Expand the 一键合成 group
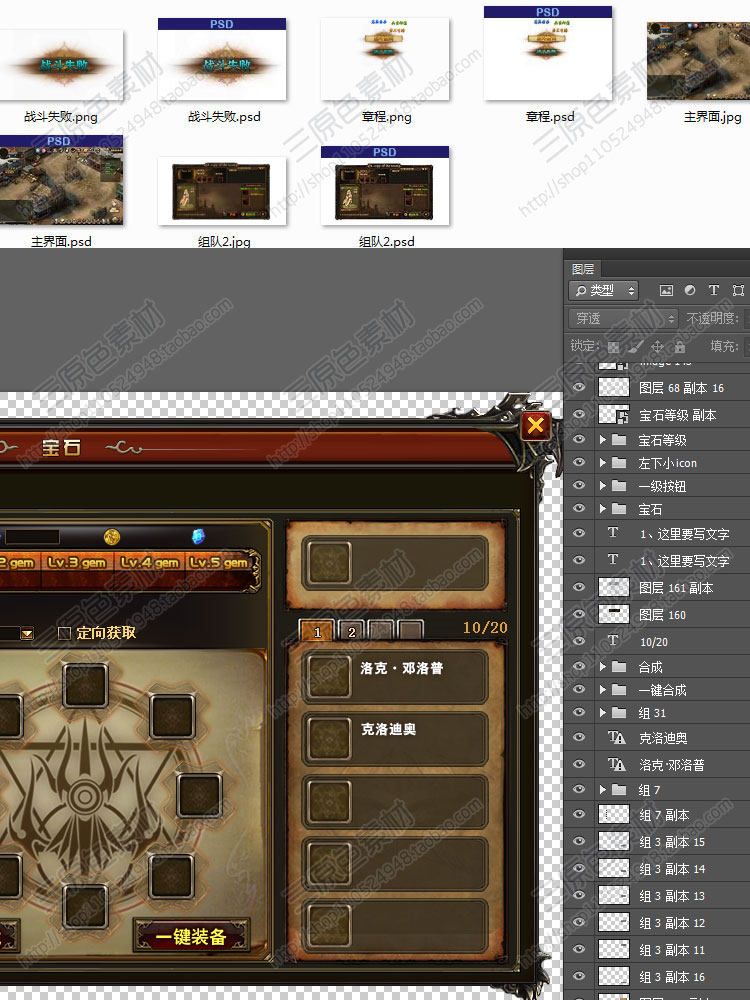Viewport: 750px width, 1000px height. [603, 689]
